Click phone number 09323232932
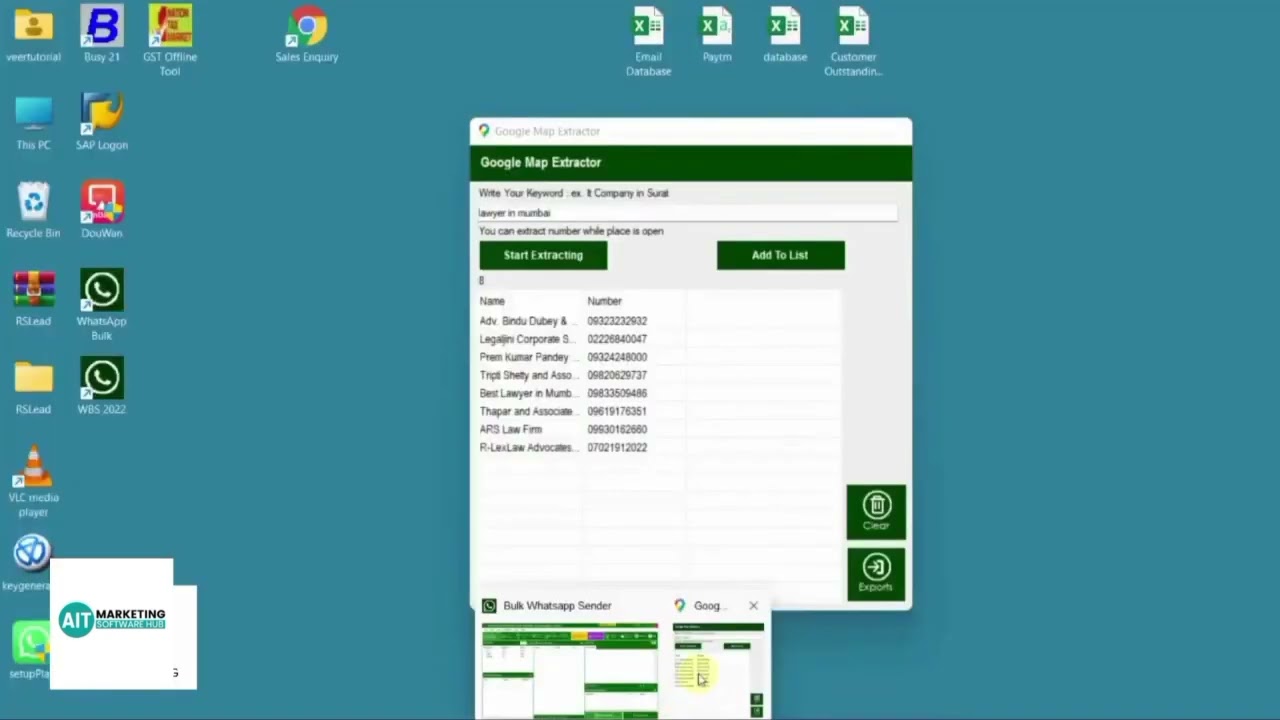This screenshot has width=1280, height=720. point(617,321)
